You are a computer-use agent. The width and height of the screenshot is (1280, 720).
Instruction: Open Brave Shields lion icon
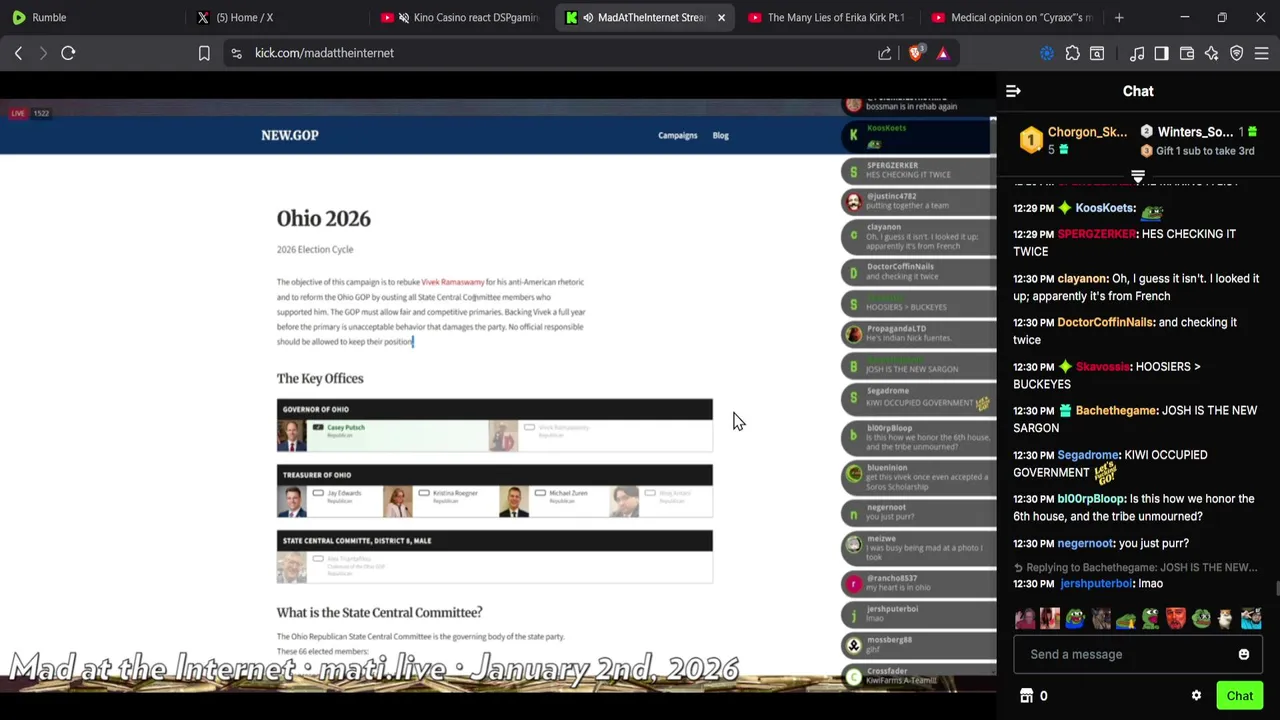pyautogui.click(x=915, y=53)
